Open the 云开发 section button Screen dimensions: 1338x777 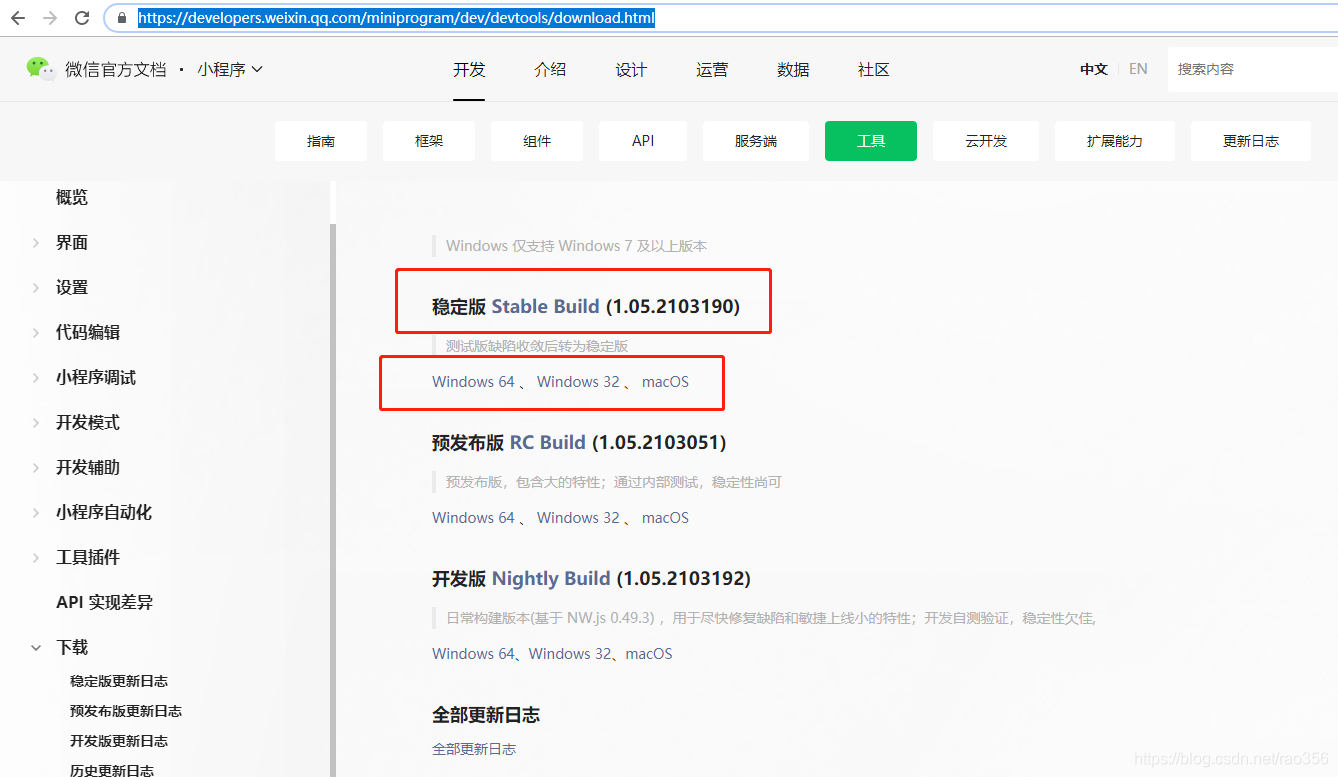tap(986, 141)
